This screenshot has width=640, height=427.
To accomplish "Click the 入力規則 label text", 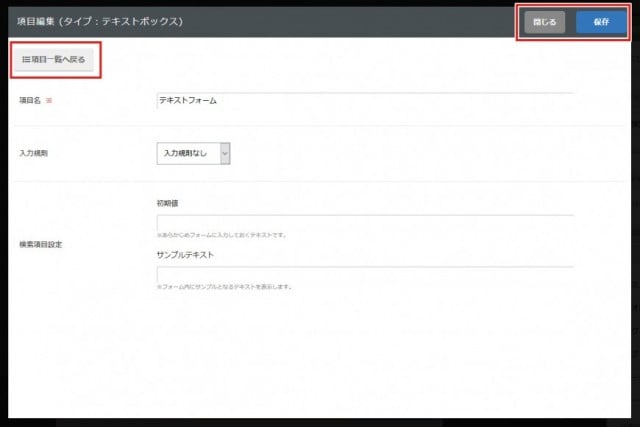I will (33, 153).
